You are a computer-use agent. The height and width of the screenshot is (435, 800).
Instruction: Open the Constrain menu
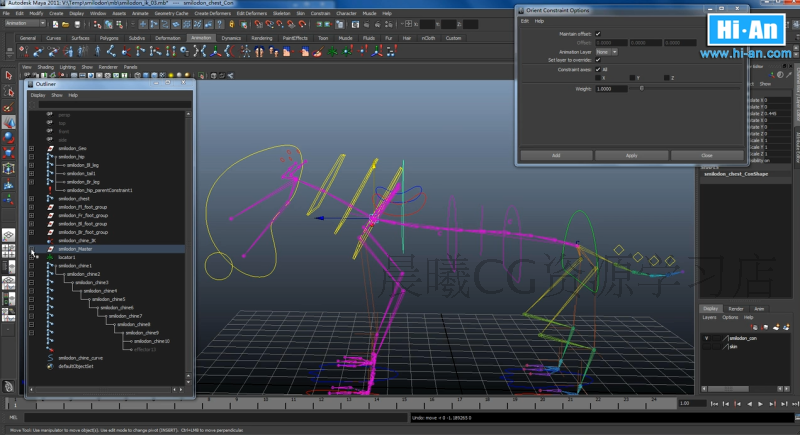[320, 14]
